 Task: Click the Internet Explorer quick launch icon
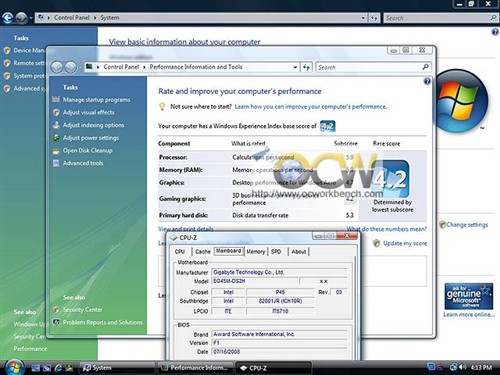(58, 368)
